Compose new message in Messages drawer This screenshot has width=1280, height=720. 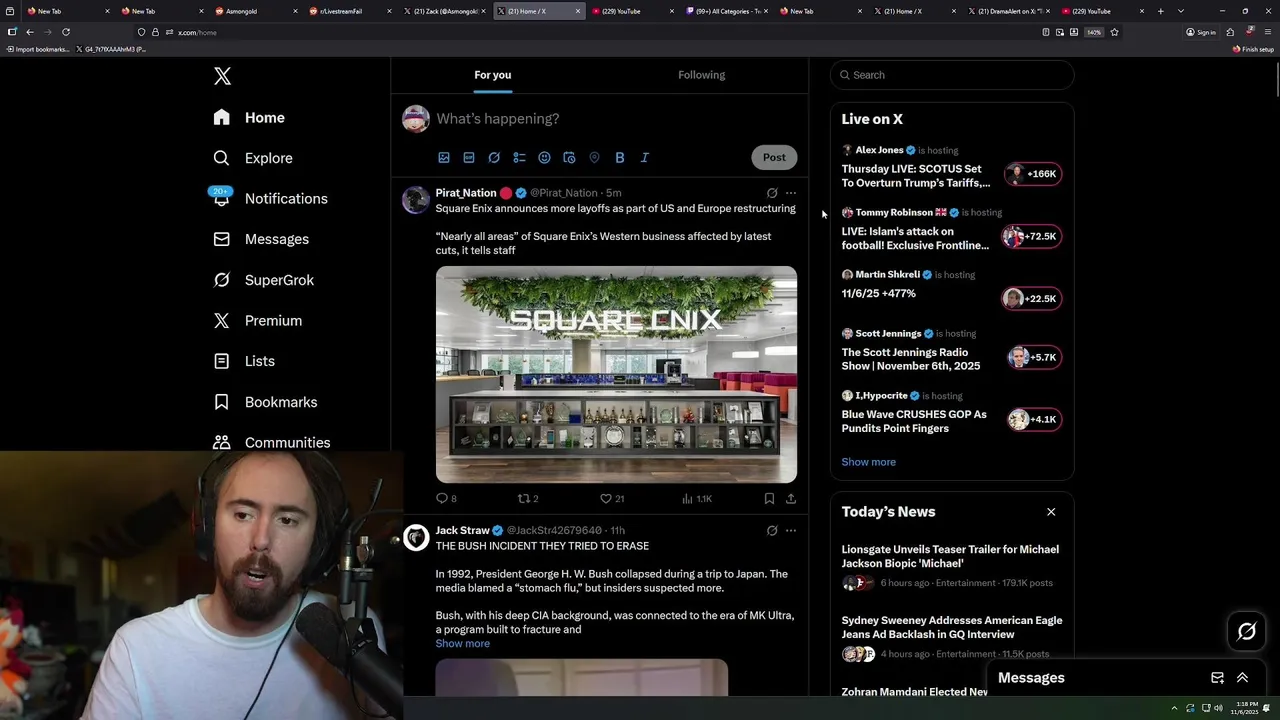pyautogui.click(x=1217, y=678)
